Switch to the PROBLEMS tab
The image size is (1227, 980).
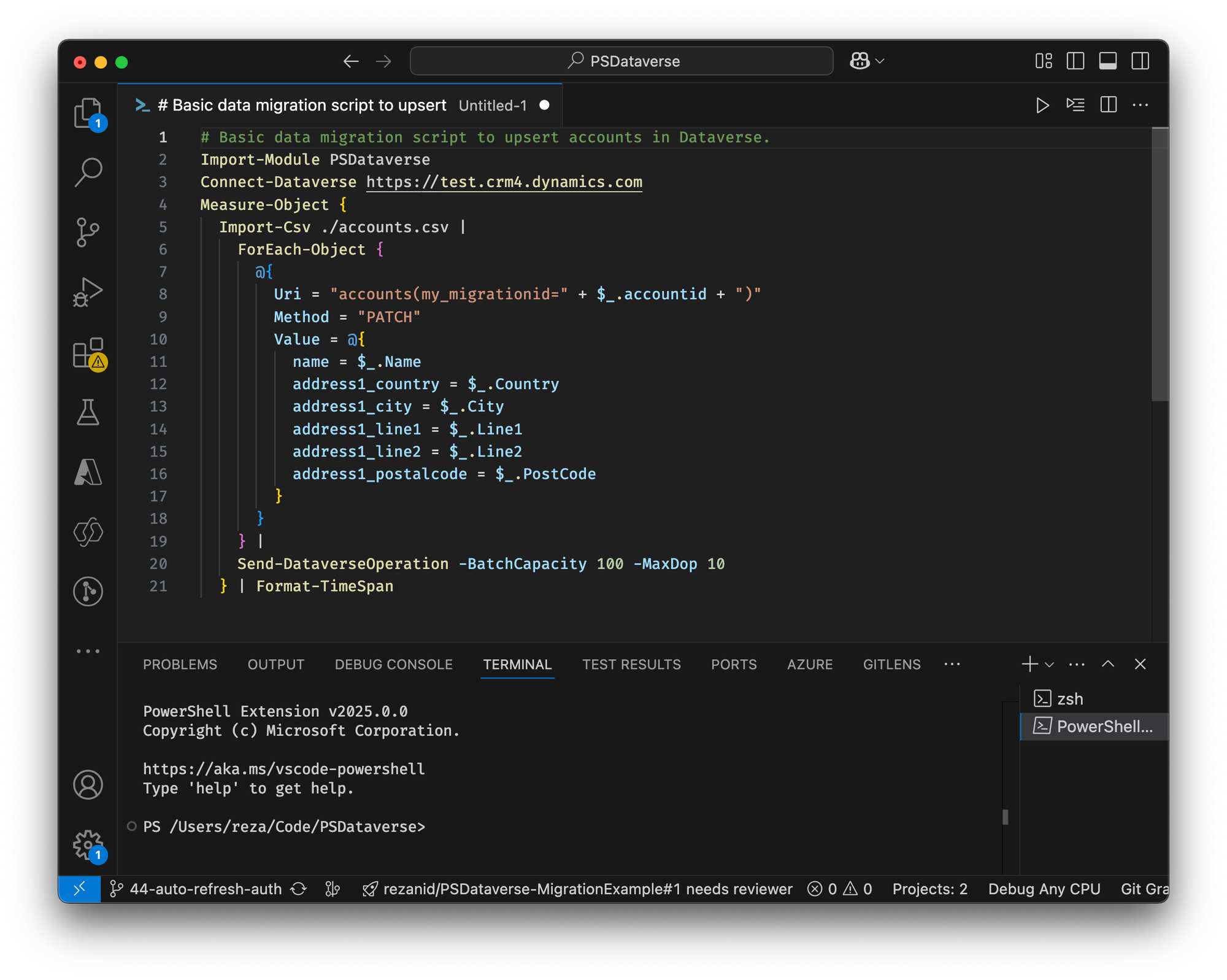(x=180, y=664)
